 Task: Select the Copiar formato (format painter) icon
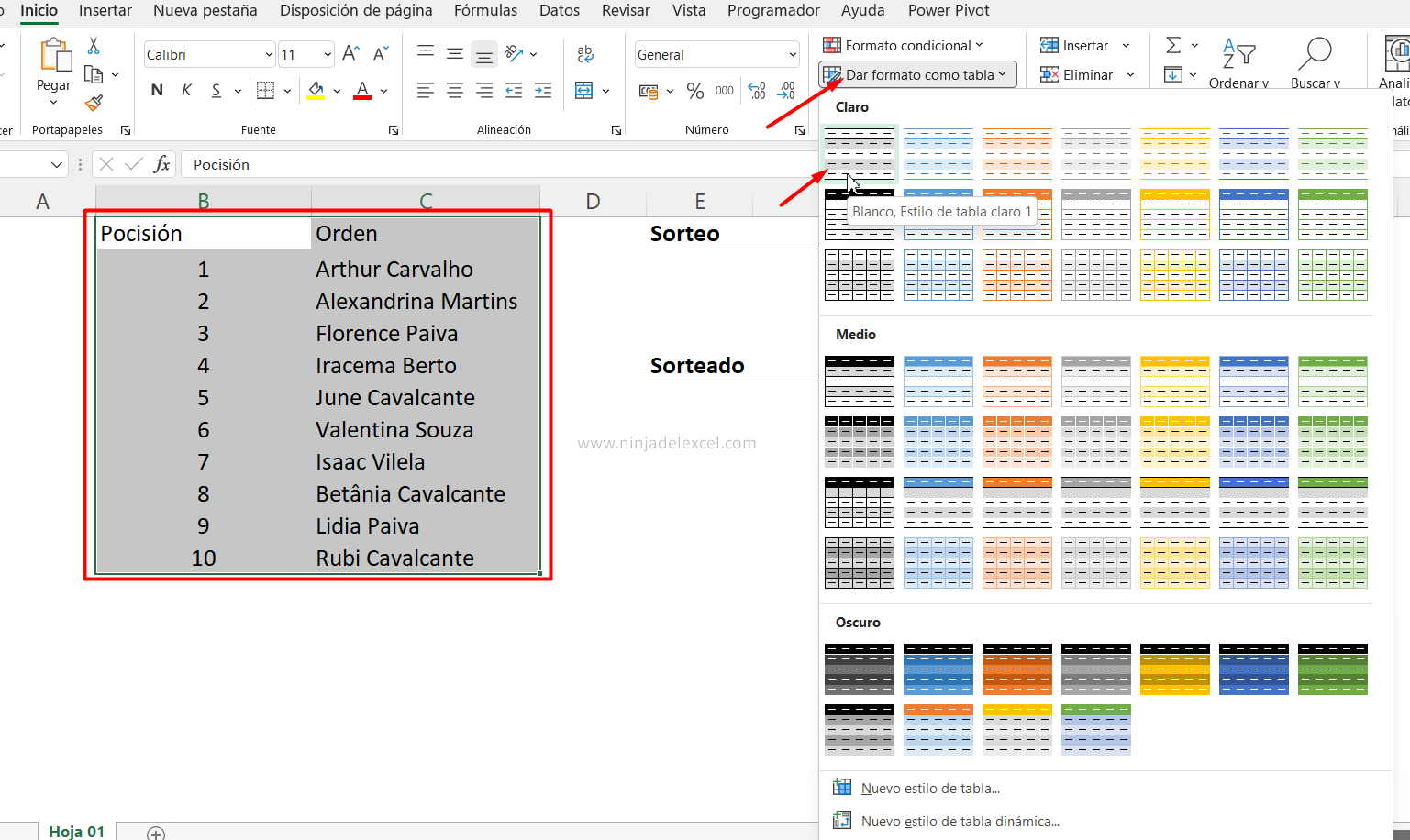point(93,104)
